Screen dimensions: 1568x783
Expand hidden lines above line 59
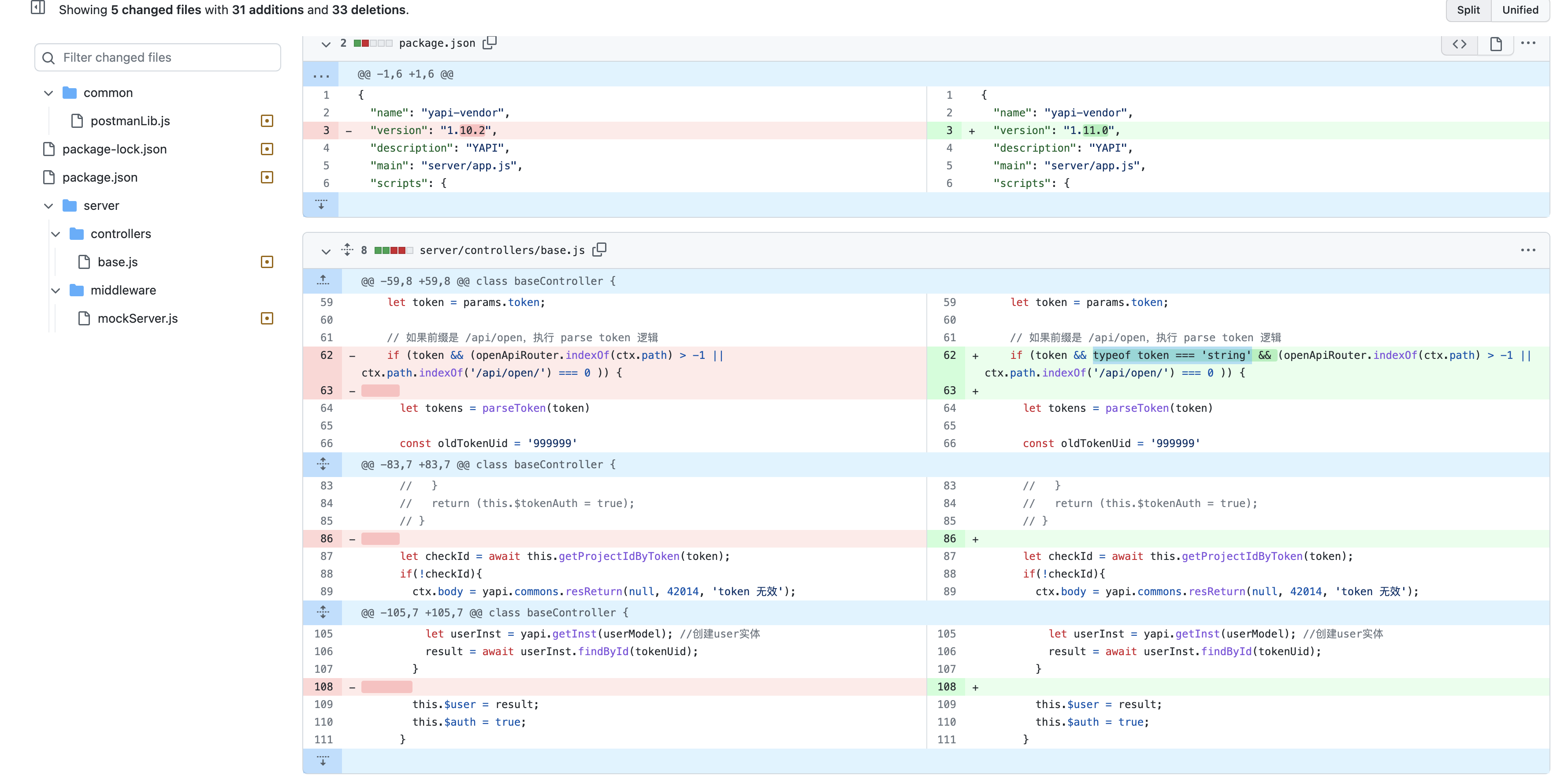(x=323, y=281)
